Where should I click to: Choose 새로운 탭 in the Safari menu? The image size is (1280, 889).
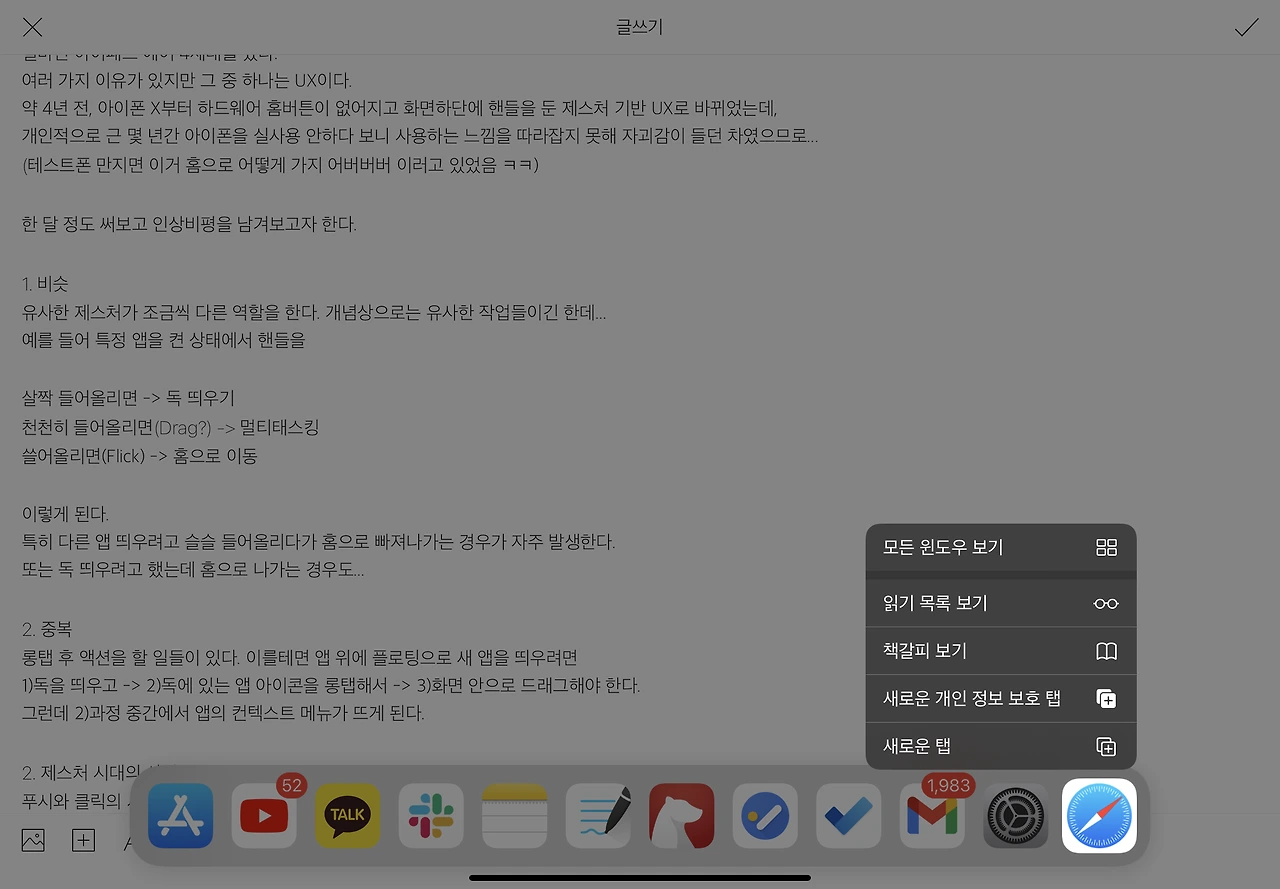1001,746
